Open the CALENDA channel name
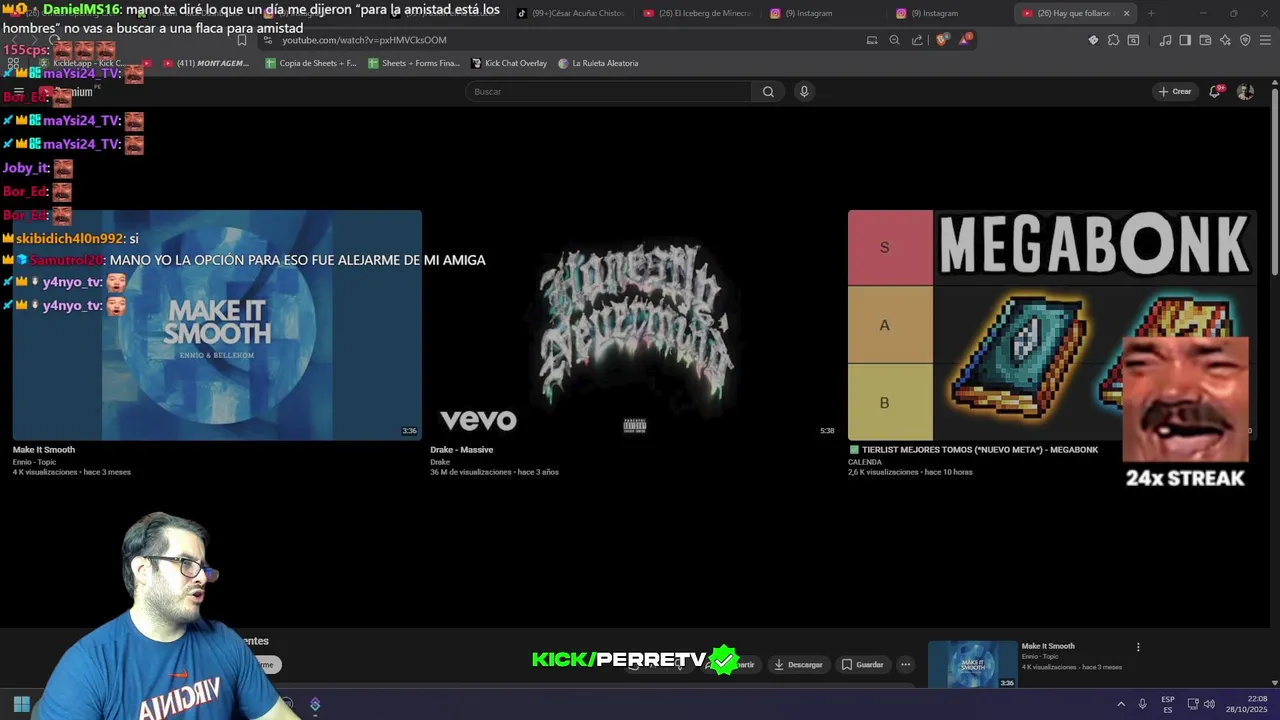The image size is (1280, 720). 864,462
